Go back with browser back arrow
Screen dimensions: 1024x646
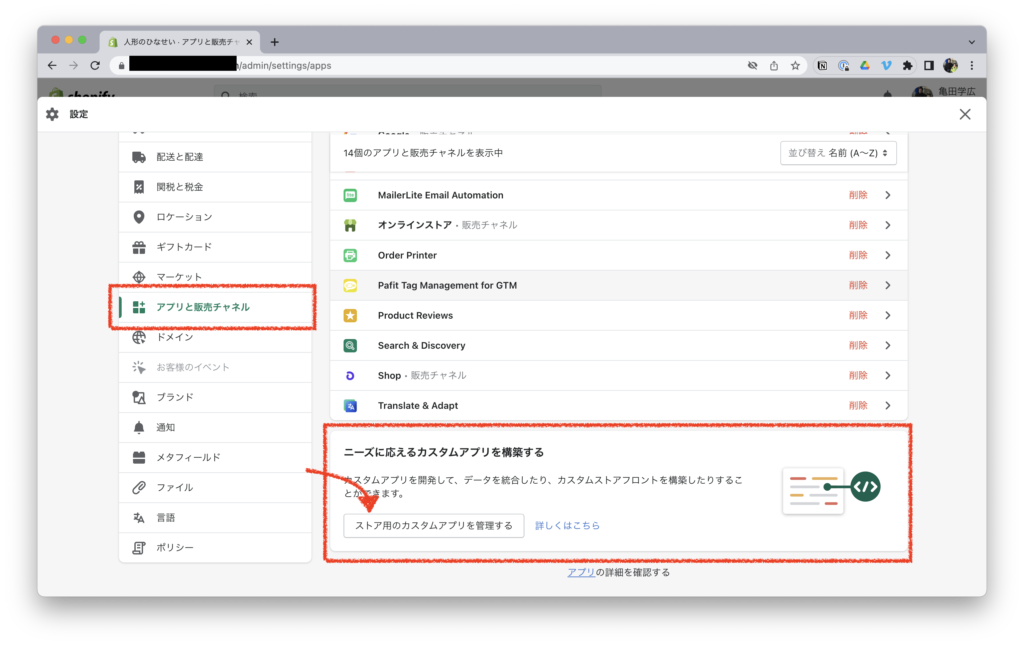[x=52, y=65]
